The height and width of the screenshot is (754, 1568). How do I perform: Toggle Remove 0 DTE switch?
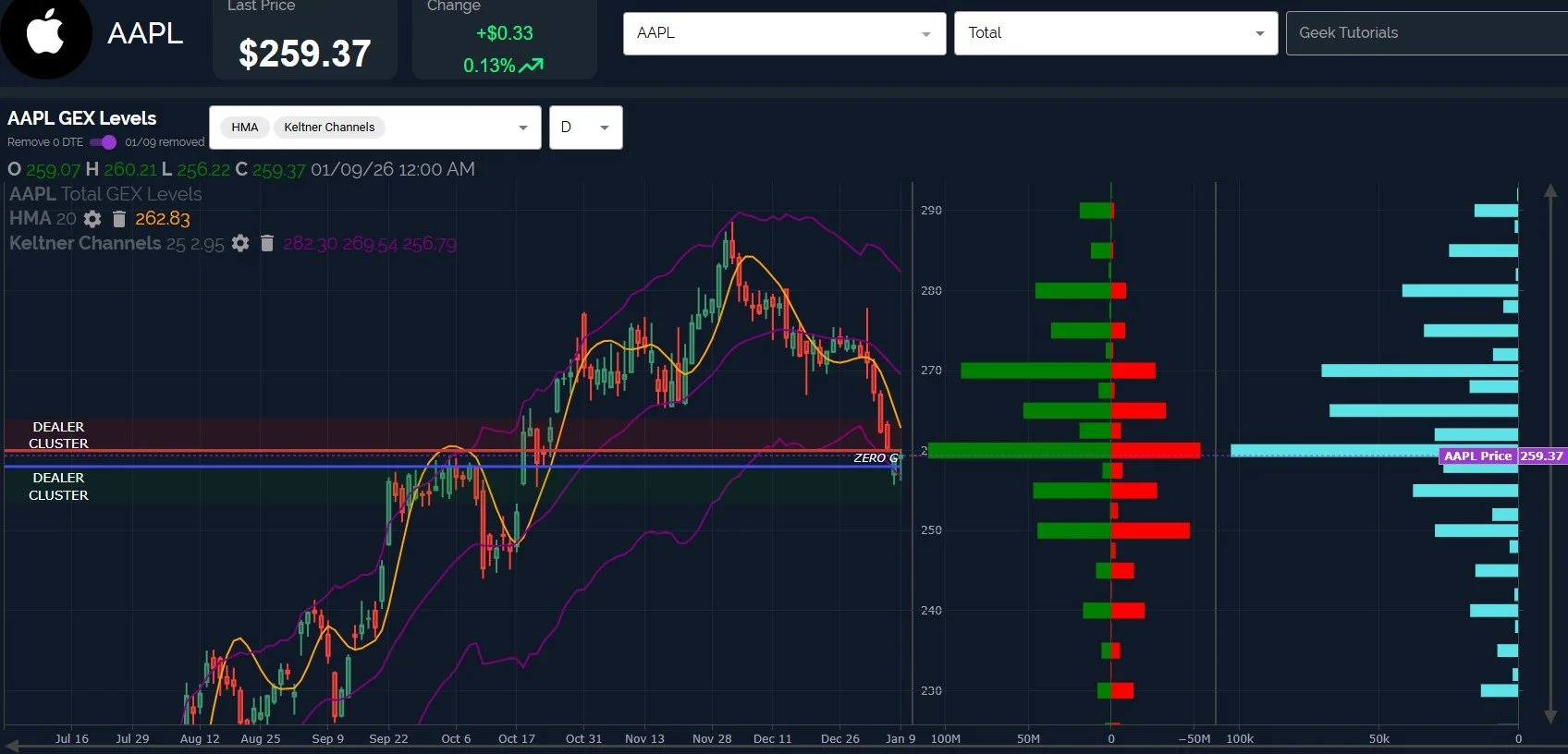coord(103,142)
